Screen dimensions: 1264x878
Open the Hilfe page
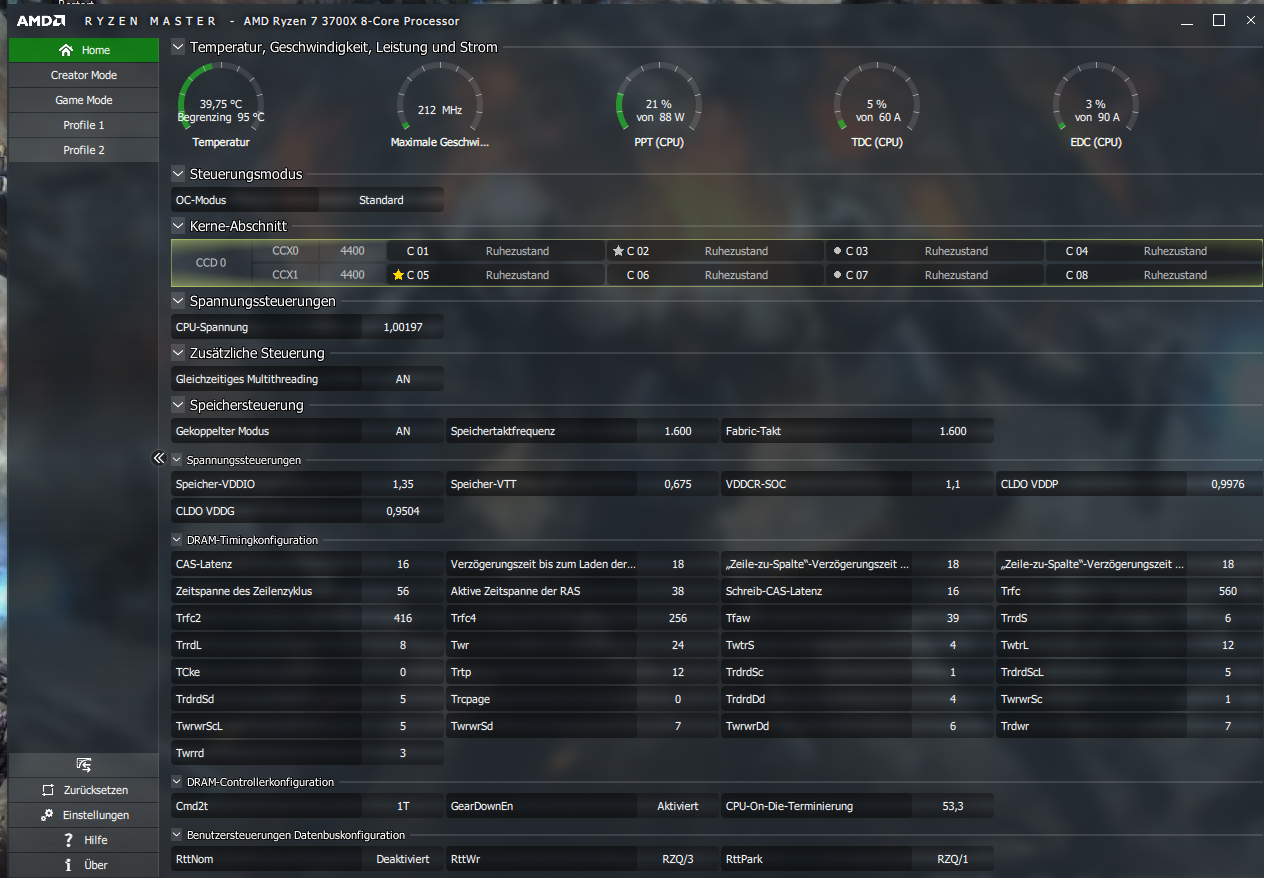point(84,840)
